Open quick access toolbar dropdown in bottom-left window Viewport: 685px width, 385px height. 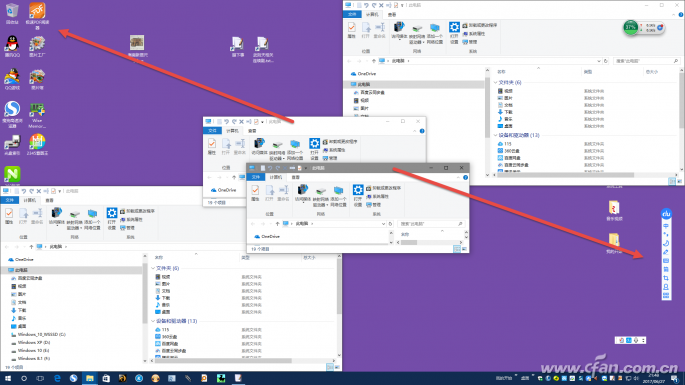(60, 191)
